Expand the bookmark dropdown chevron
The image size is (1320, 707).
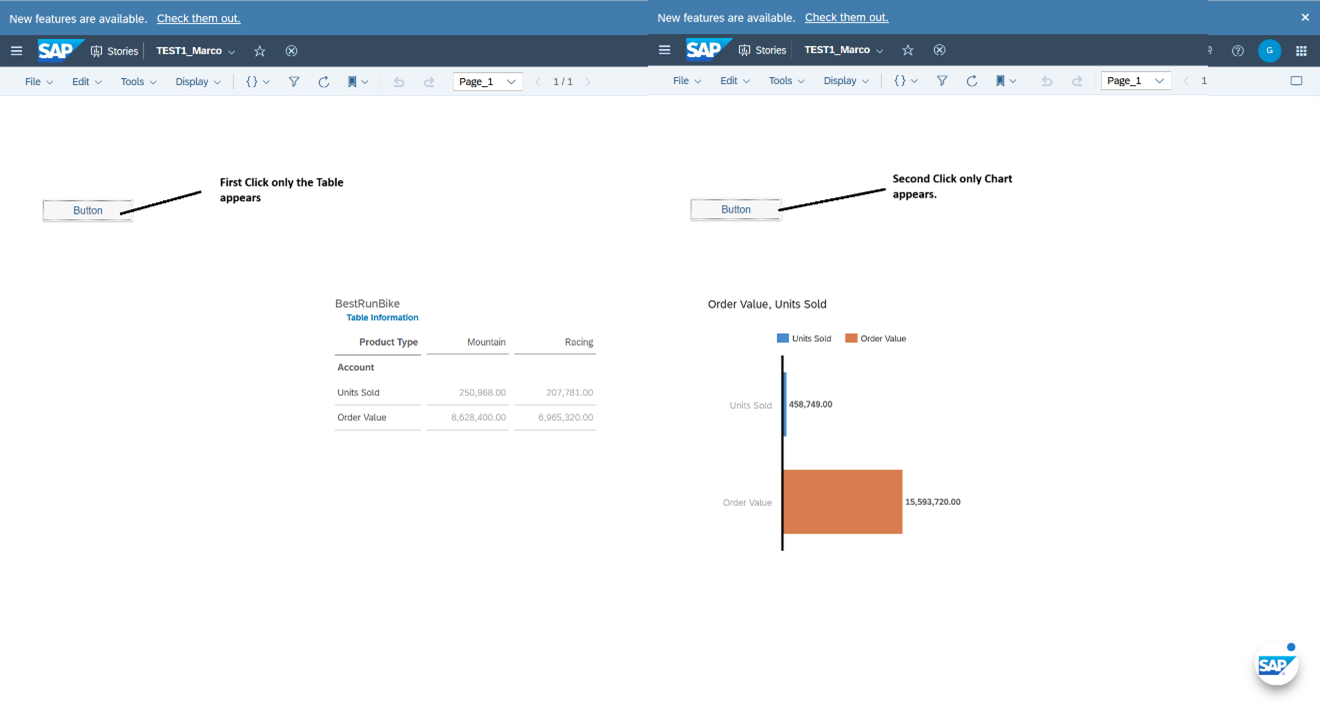coord(364,81)
